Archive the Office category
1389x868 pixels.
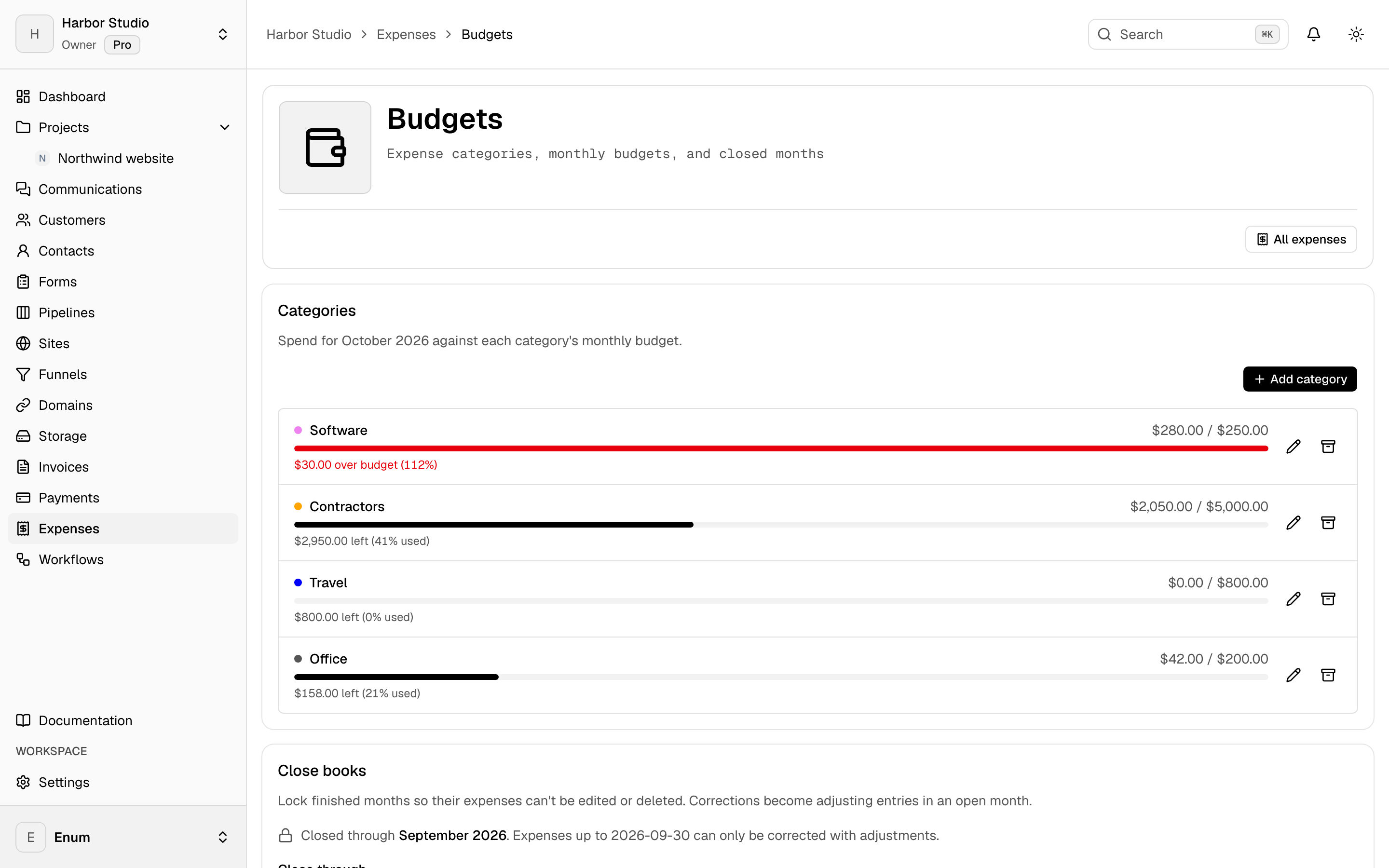[1328, 675]
